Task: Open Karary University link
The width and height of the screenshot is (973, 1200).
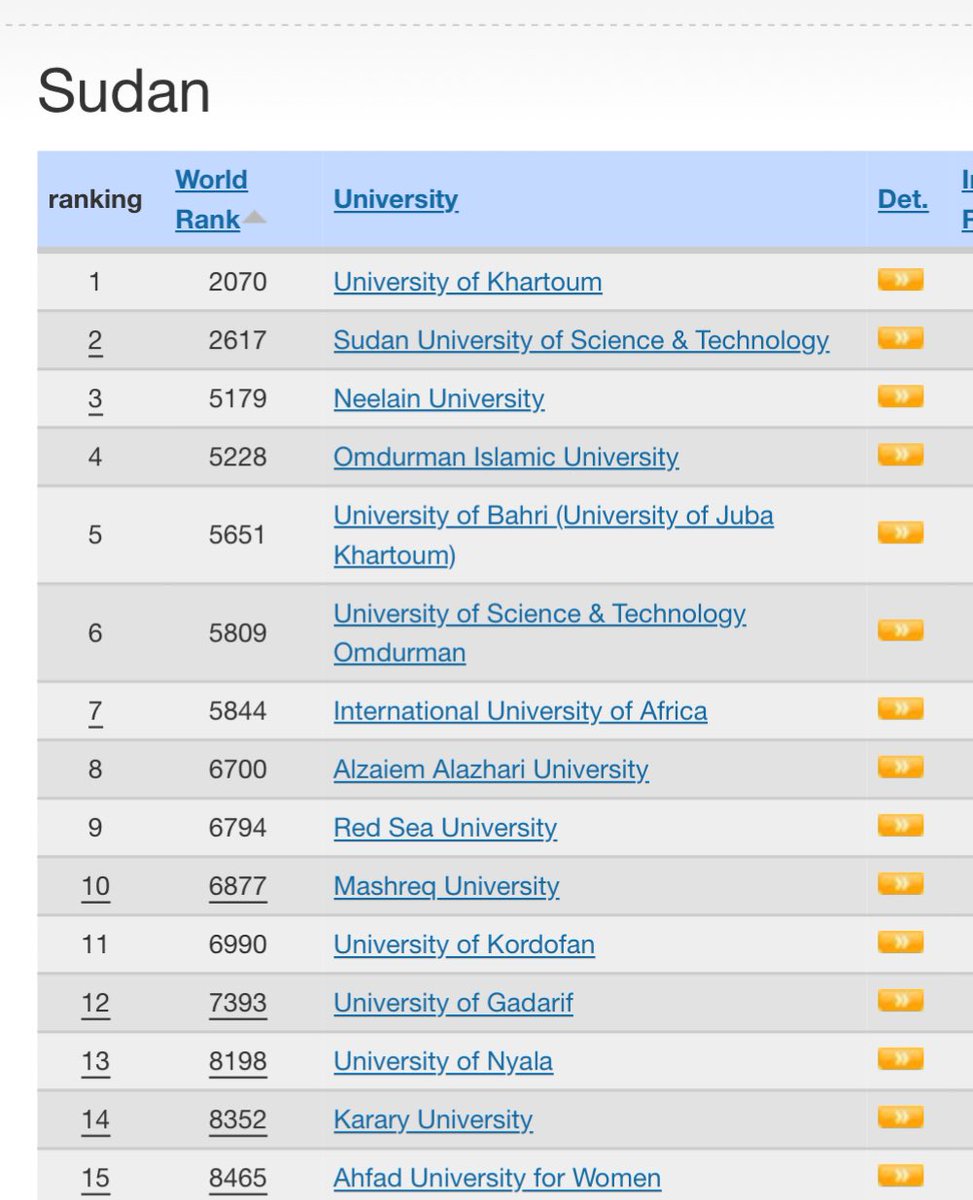Action: coord(433,1119)
